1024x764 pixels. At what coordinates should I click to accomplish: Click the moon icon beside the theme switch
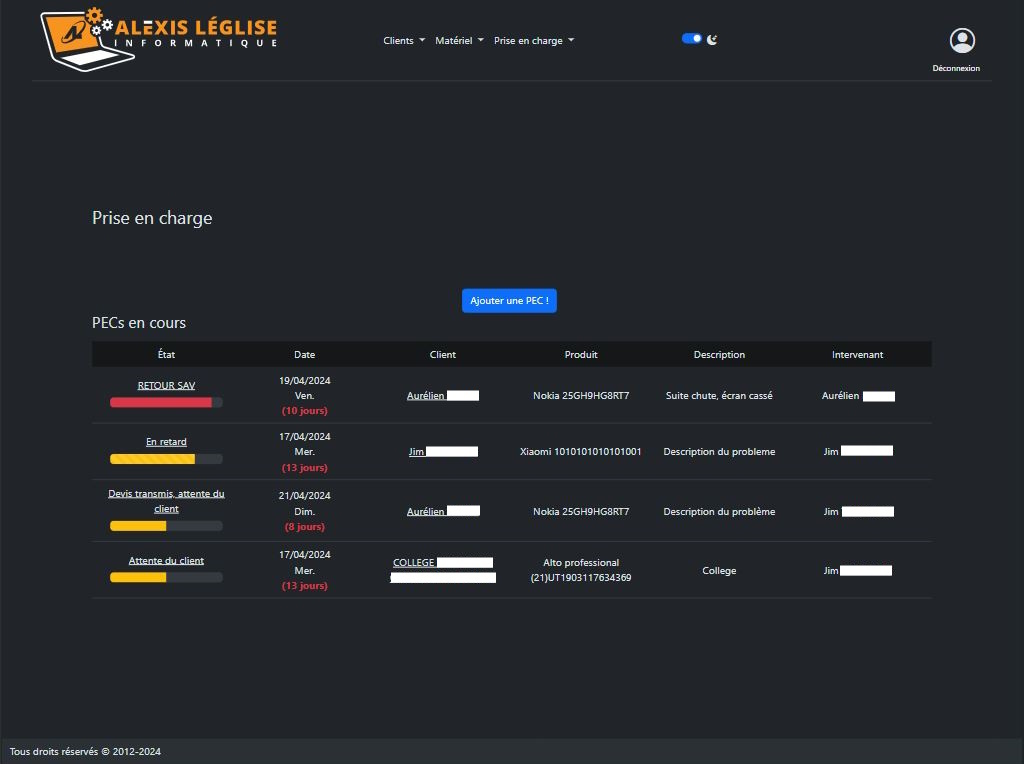point(712,40)
